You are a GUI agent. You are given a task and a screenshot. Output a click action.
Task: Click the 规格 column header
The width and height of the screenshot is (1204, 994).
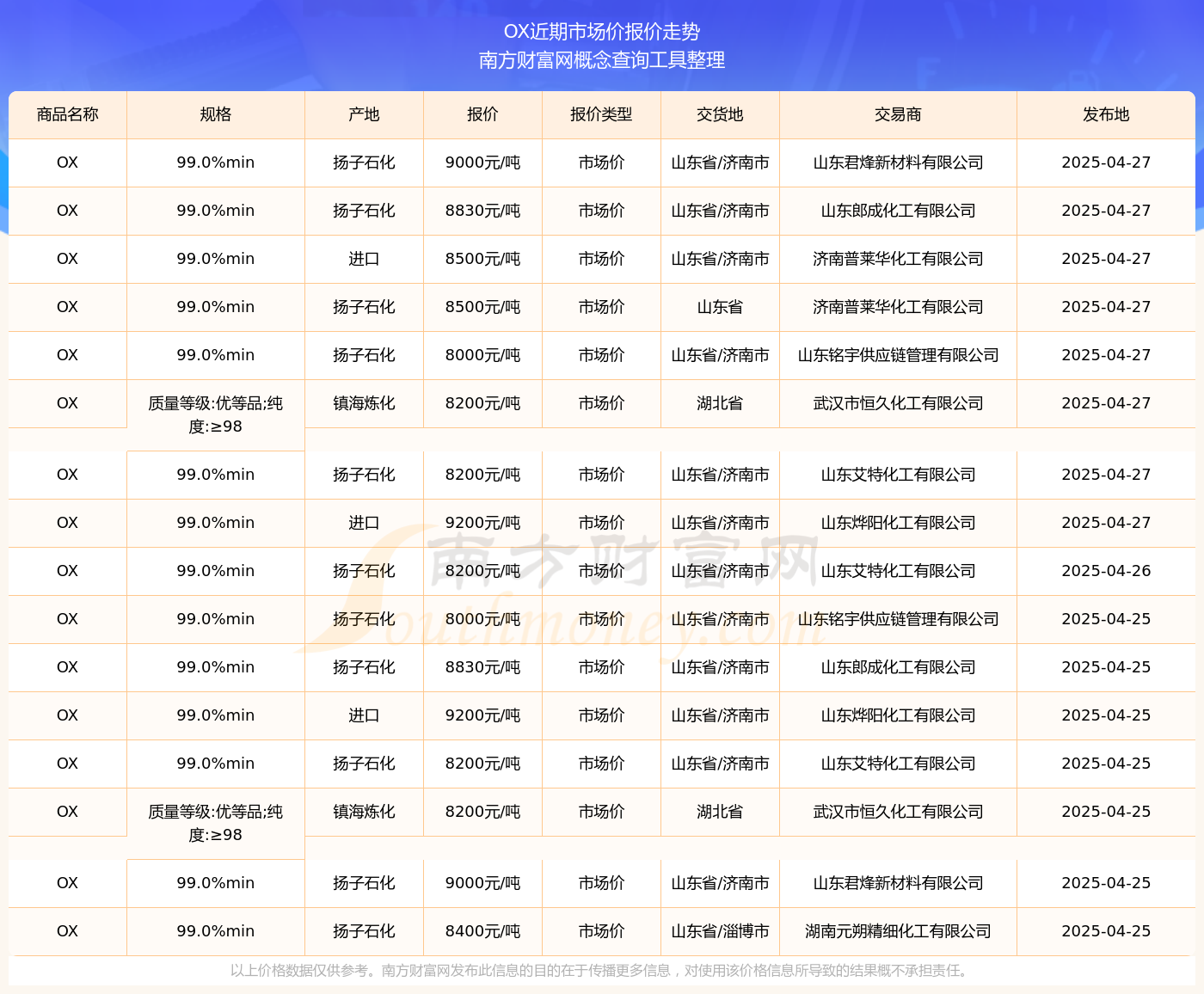click(216, 114)
